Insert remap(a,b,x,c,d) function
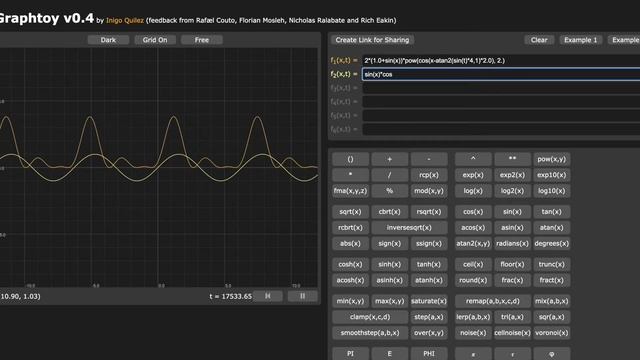The width and height of the screenshot is (640, 360). 493,301
